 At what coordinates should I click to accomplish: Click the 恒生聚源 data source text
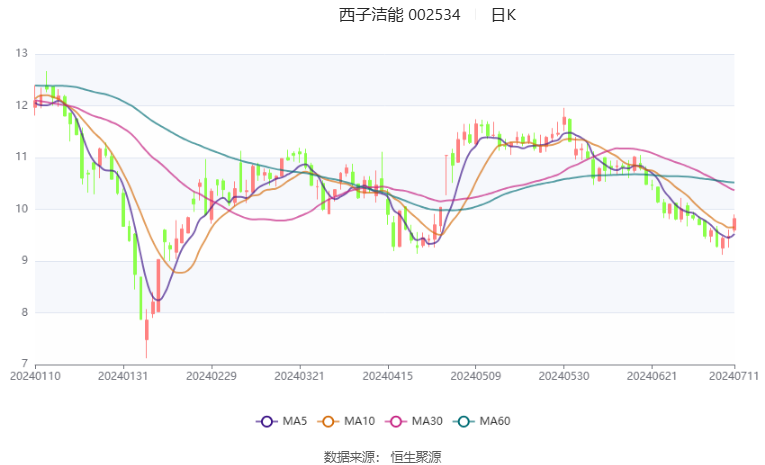coord(415,456)
